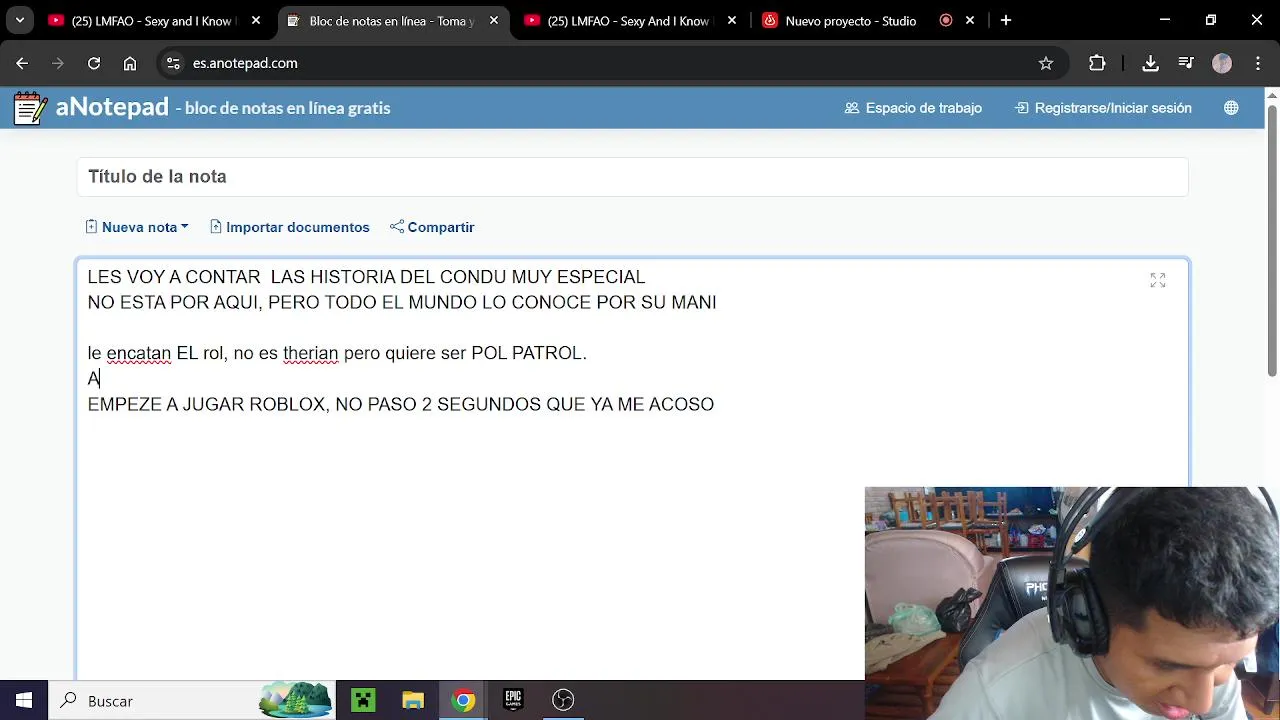Open the Chrome profile avatar
Image resolution: width=1280 pixels, height=720 pixels.
click(1222, 63)
